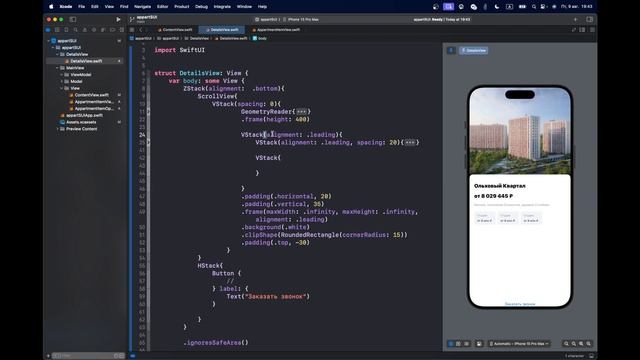
Task: Open the Editor menu
Action: click(x=162, y=7)
